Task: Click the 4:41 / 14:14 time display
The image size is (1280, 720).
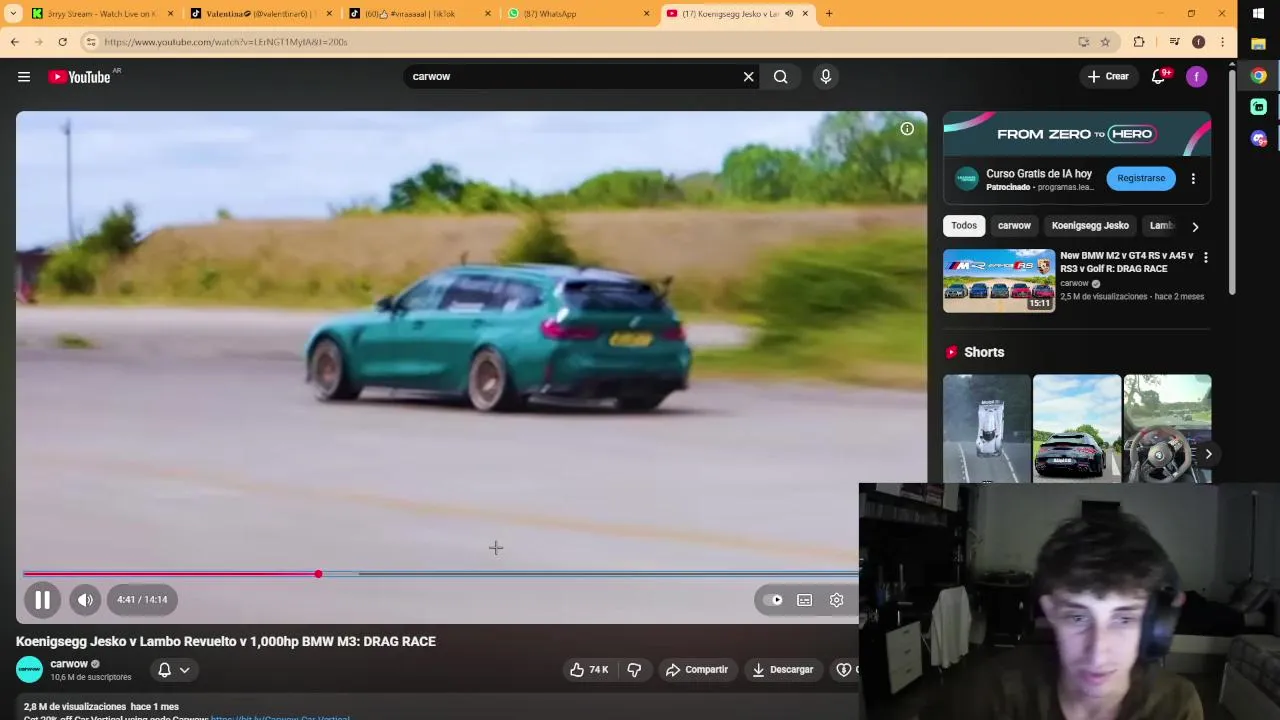Action: click(x=142, y=600)
